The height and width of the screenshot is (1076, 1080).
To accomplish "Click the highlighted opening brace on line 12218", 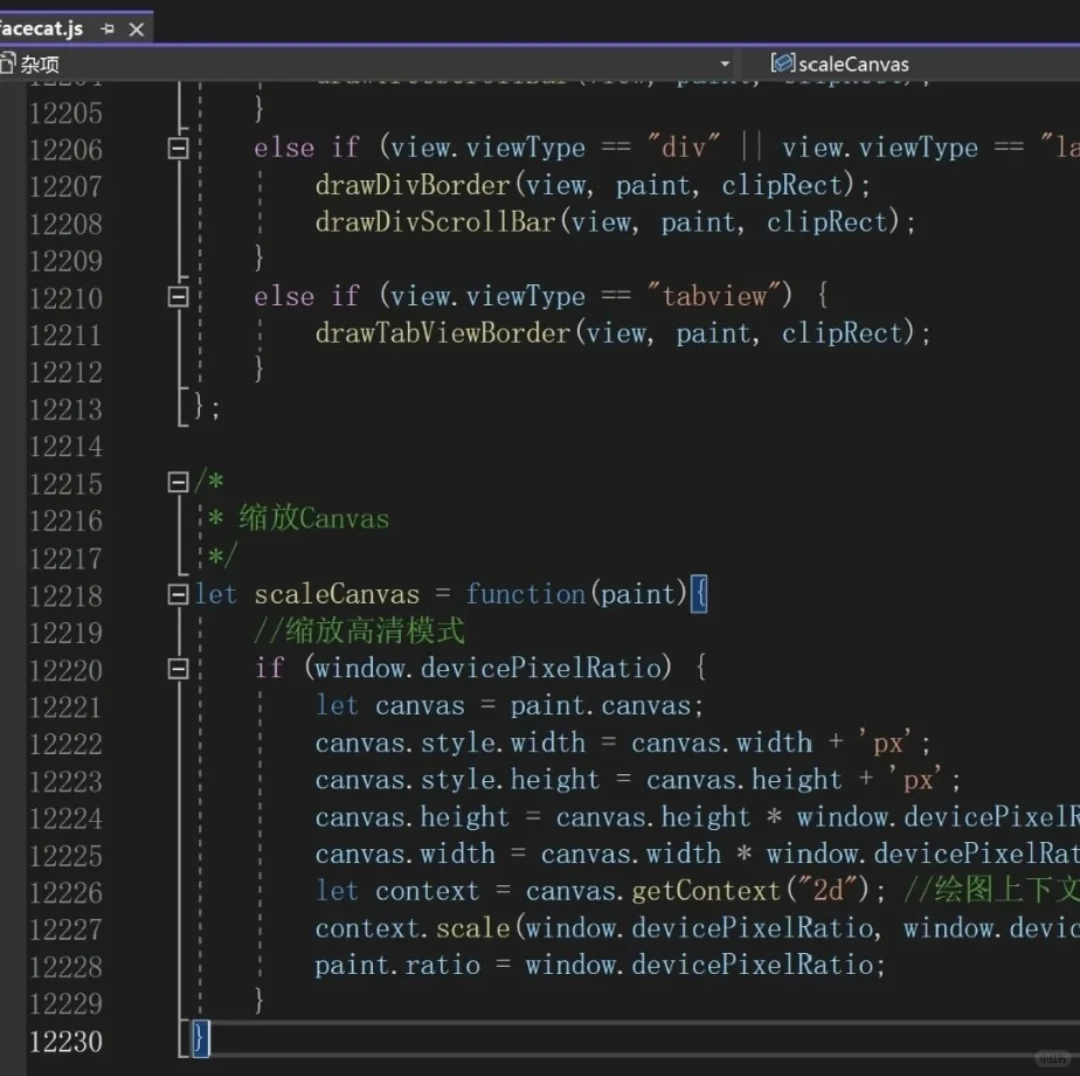I will click(x=699, y=594).
